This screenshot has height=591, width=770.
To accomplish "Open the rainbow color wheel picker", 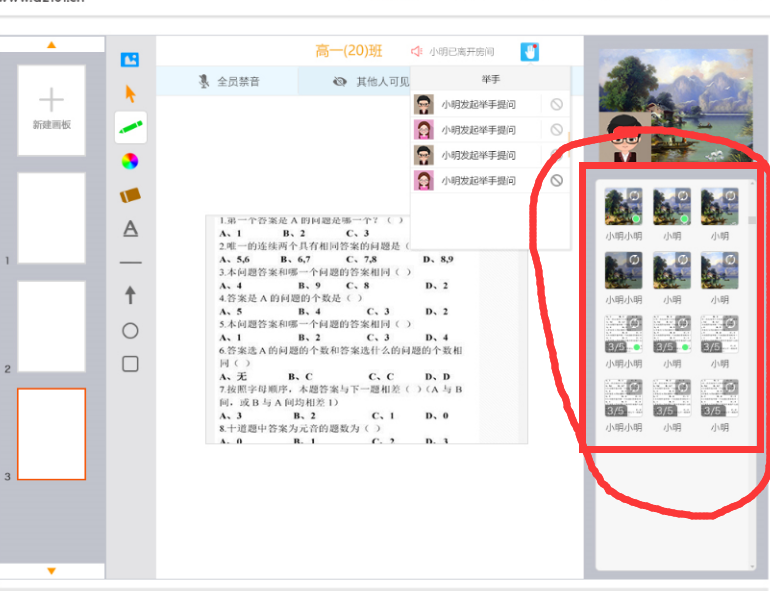I will 130,161.
